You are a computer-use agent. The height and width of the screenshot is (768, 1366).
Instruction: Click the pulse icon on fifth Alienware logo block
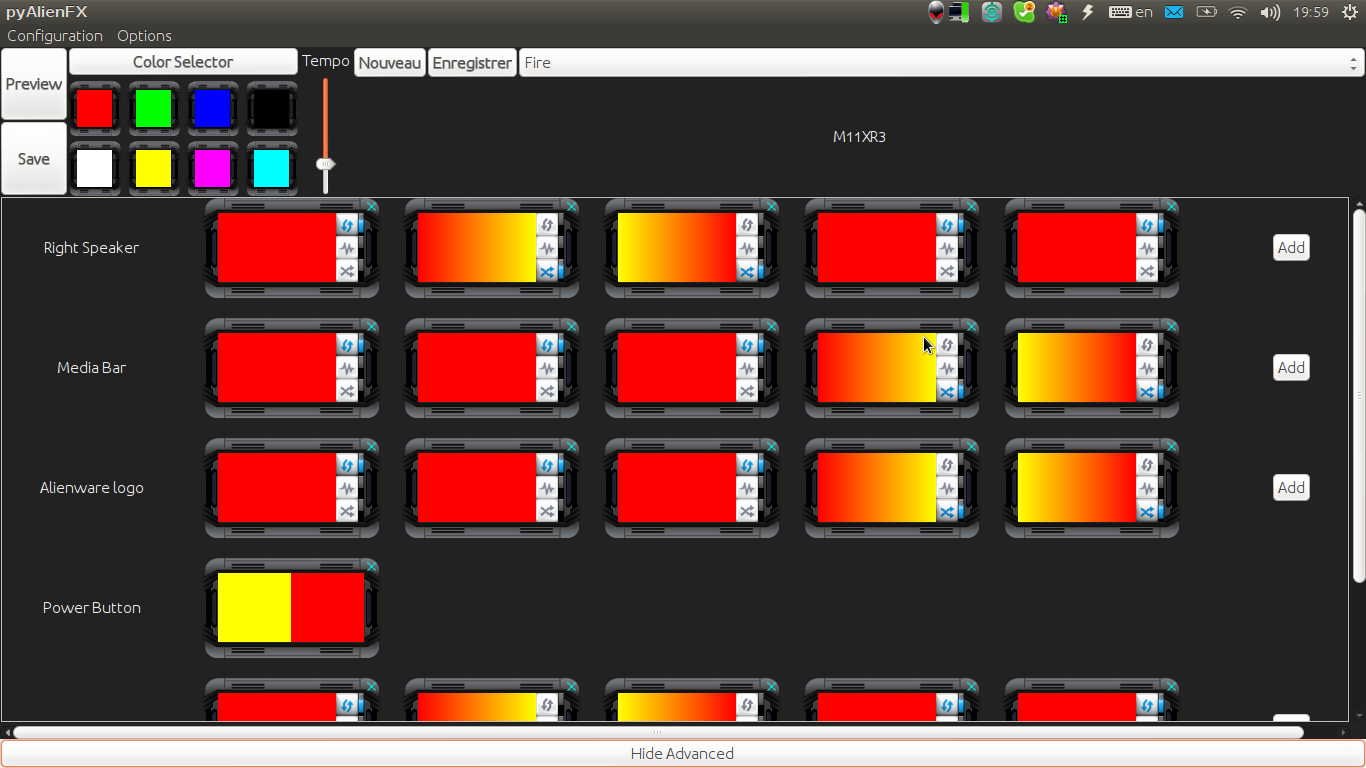pos(1147,488)
